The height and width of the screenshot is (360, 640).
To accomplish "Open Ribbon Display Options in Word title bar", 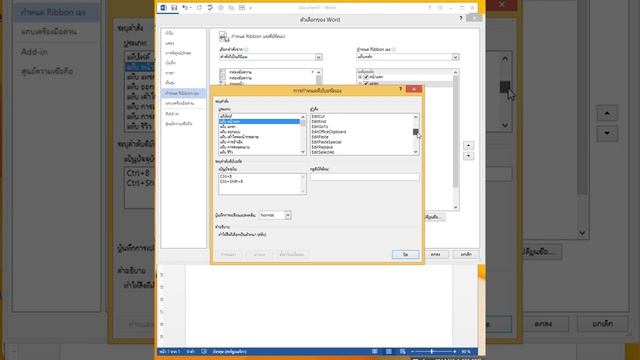I will [440, 8].
